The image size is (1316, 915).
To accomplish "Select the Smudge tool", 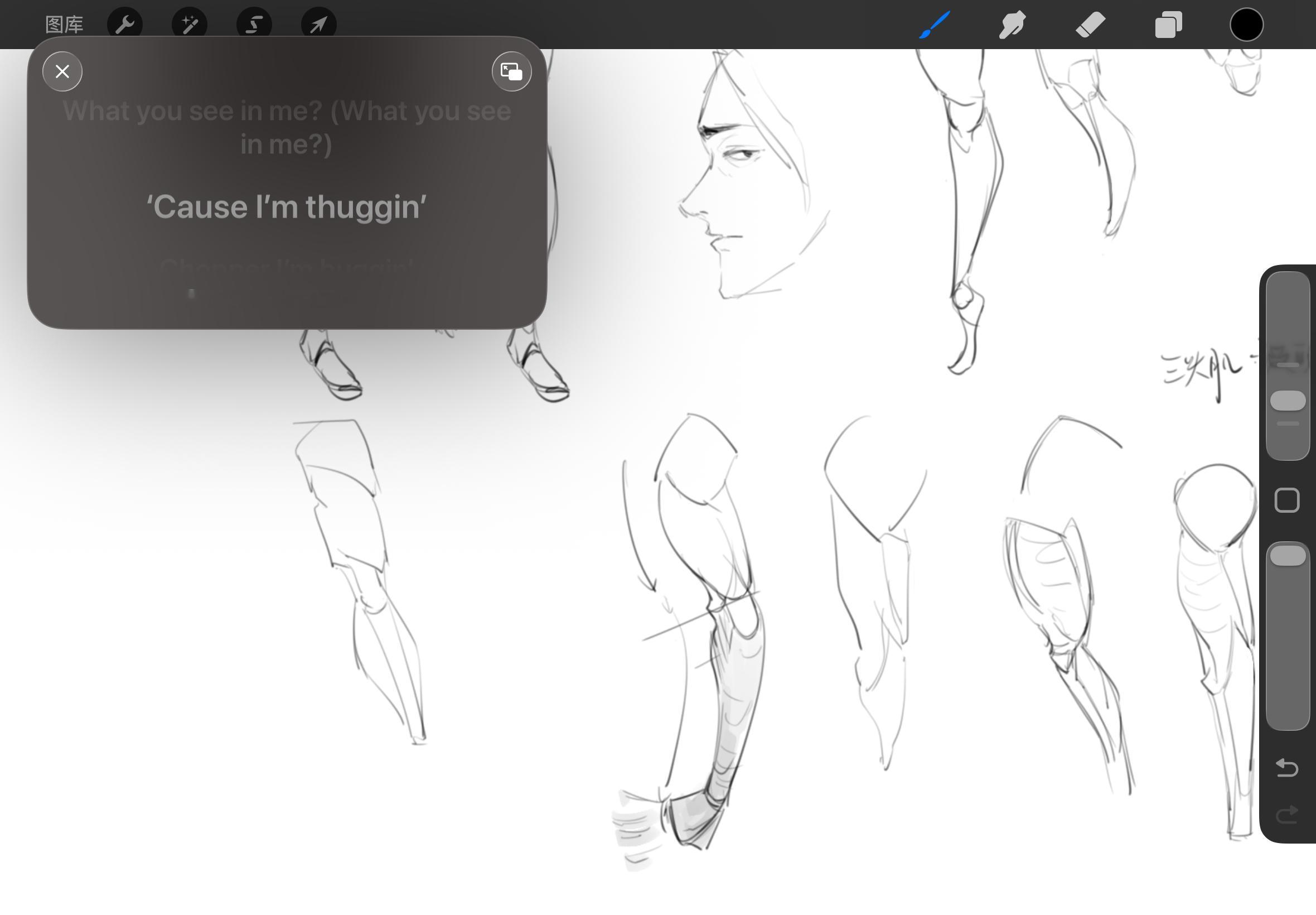I will click(1012, 25).
